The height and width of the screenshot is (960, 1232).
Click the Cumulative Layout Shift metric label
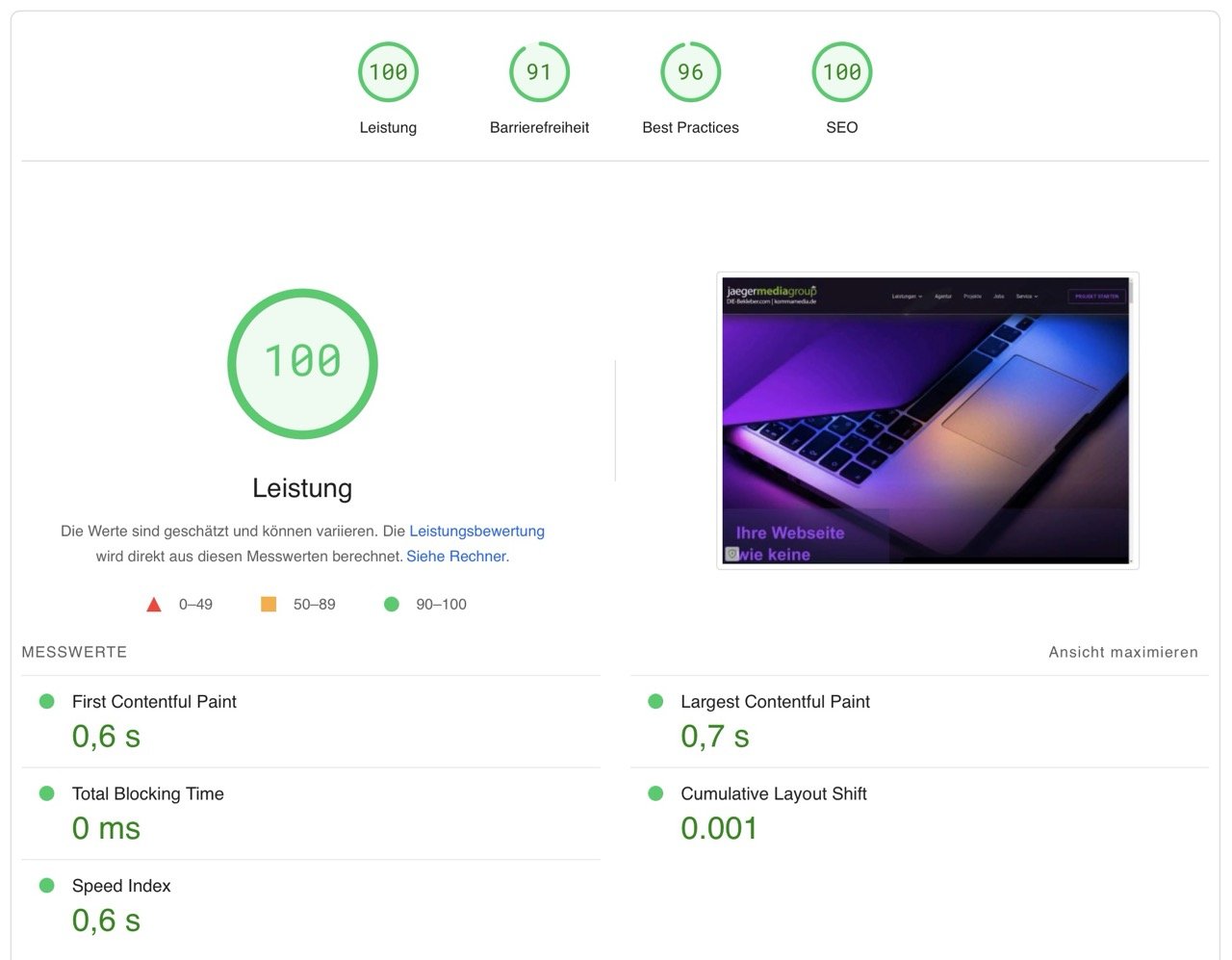pos(773,793)
